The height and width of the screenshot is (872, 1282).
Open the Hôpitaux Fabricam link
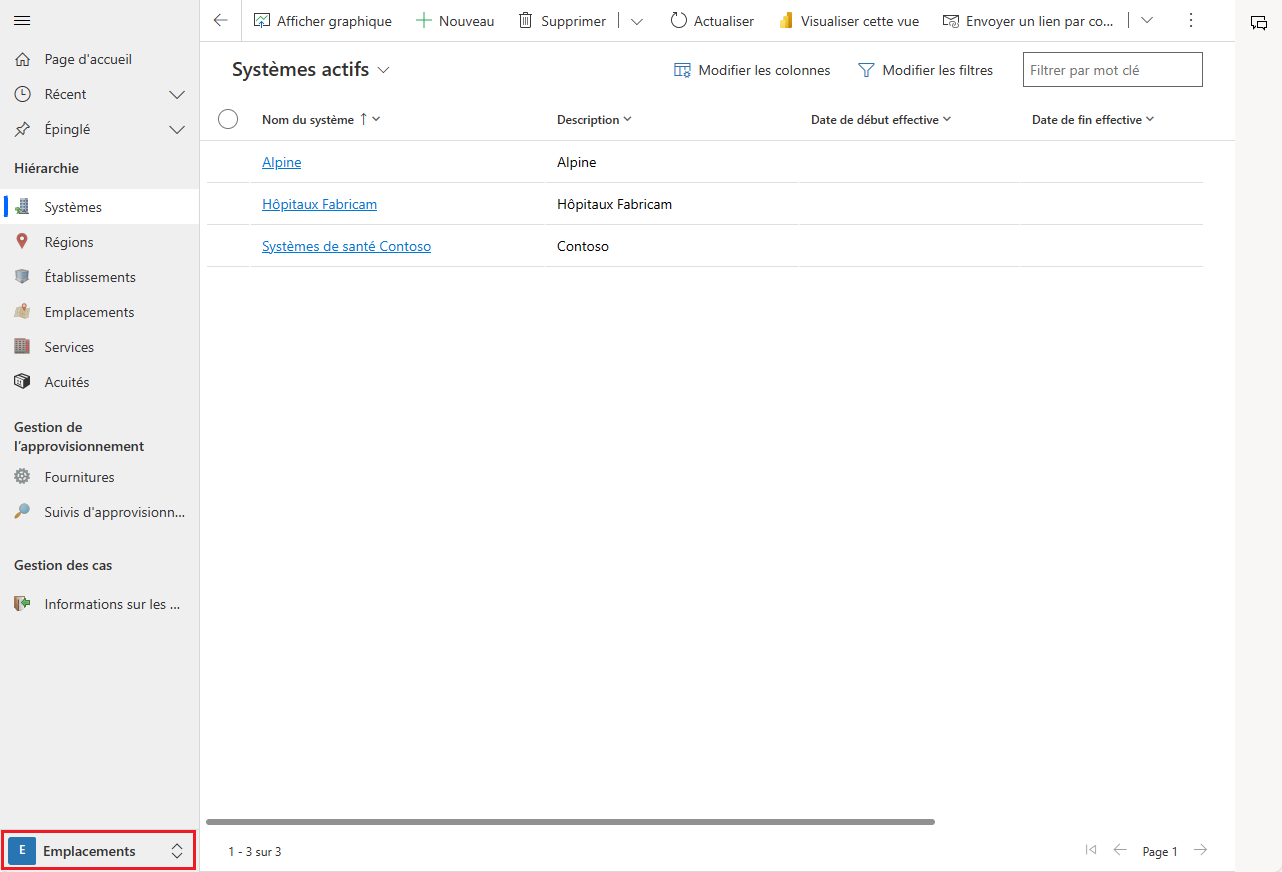tap(319, 204)
